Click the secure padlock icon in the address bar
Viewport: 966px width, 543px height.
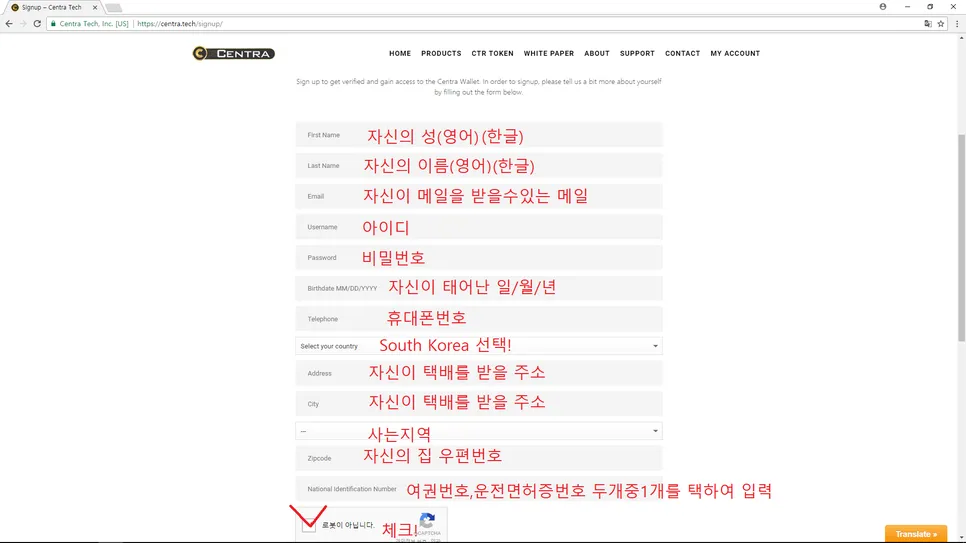click(x=53, y=23)
